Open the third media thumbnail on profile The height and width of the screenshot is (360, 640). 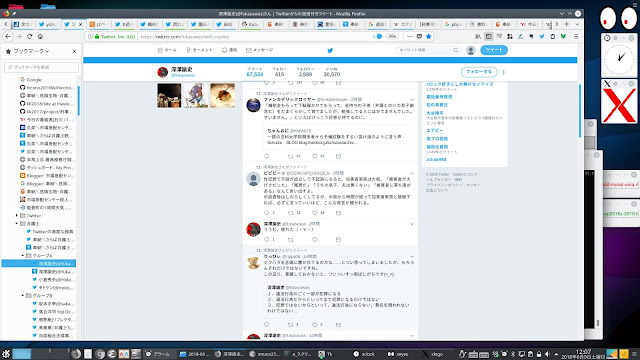222,96
